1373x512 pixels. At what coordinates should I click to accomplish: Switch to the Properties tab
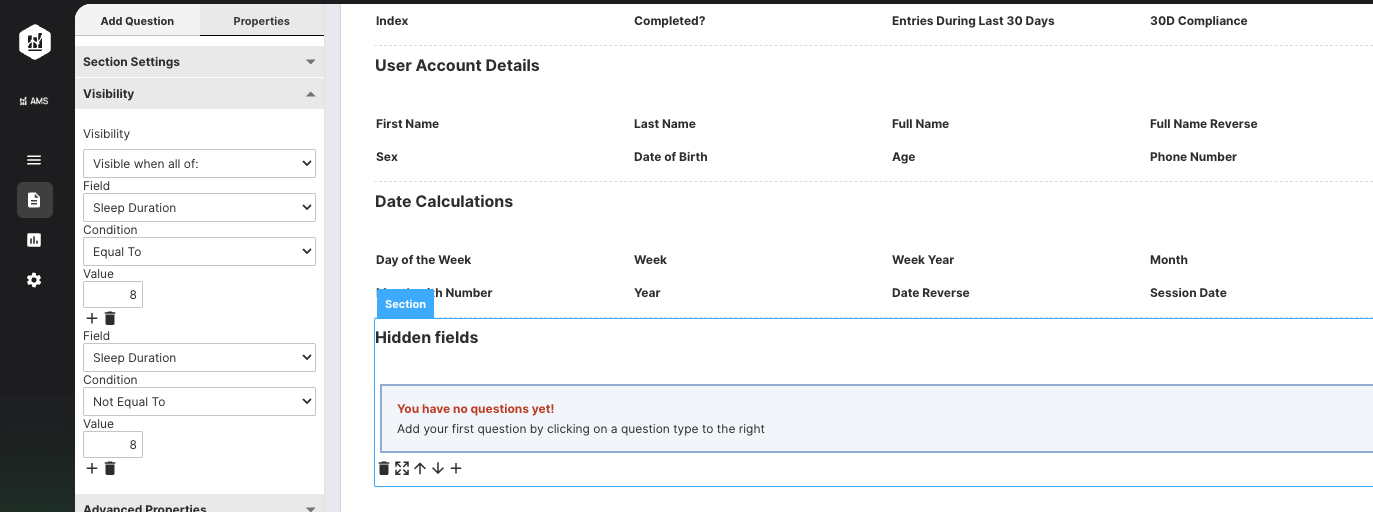tap(262, 21)
